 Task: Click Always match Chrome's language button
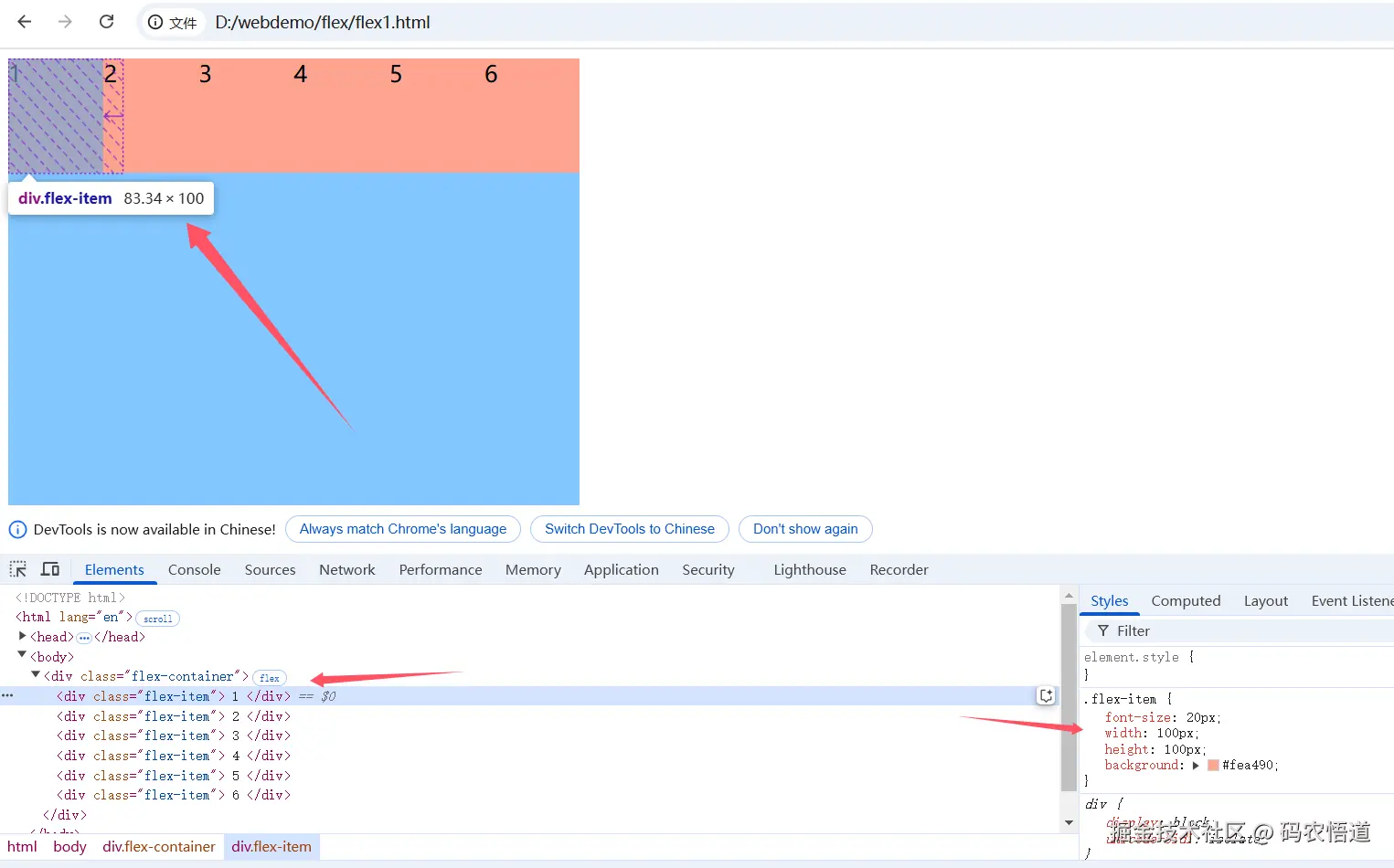pyautogui.click(x=403, y=529)
